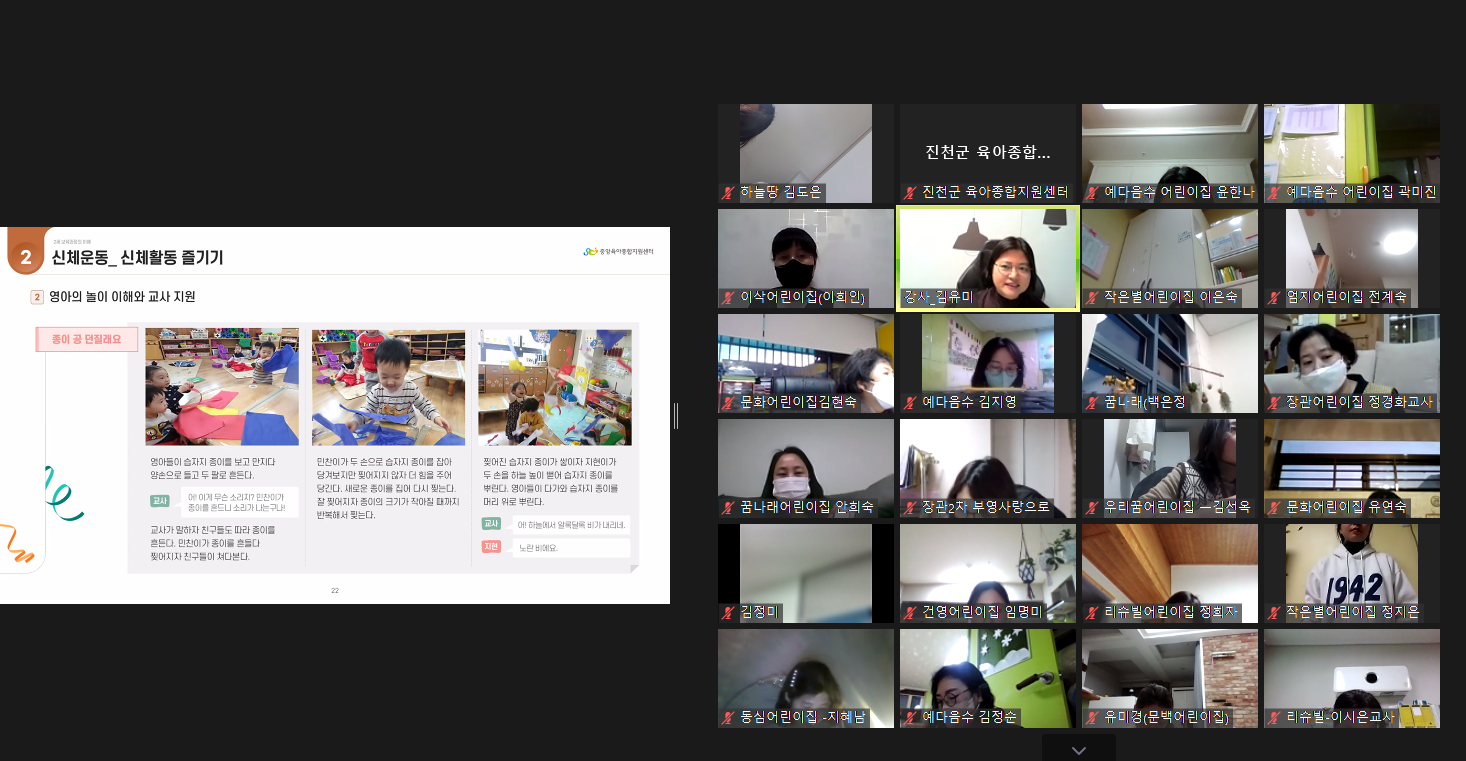Expand next gallery page with down chevron

pyautogui.click(x=1078, y=750)
